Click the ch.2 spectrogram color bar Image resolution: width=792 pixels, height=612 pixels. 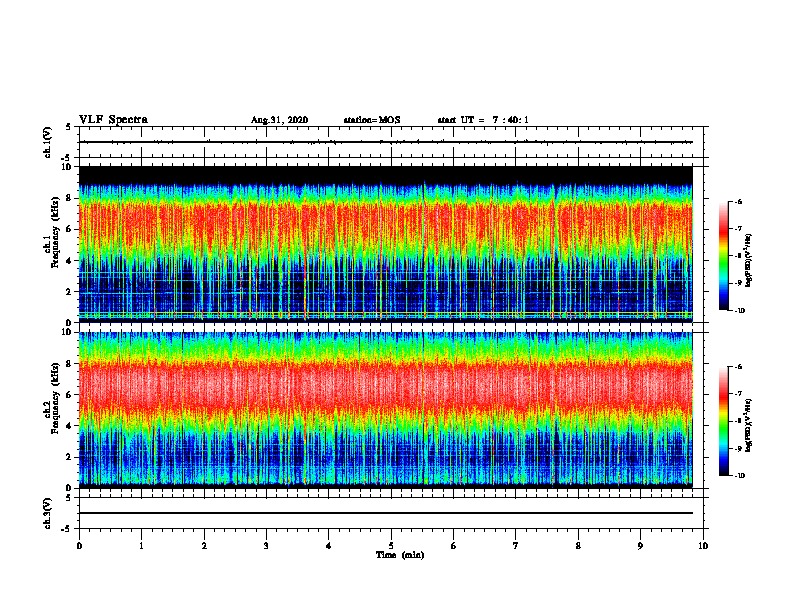click(724, 421)
